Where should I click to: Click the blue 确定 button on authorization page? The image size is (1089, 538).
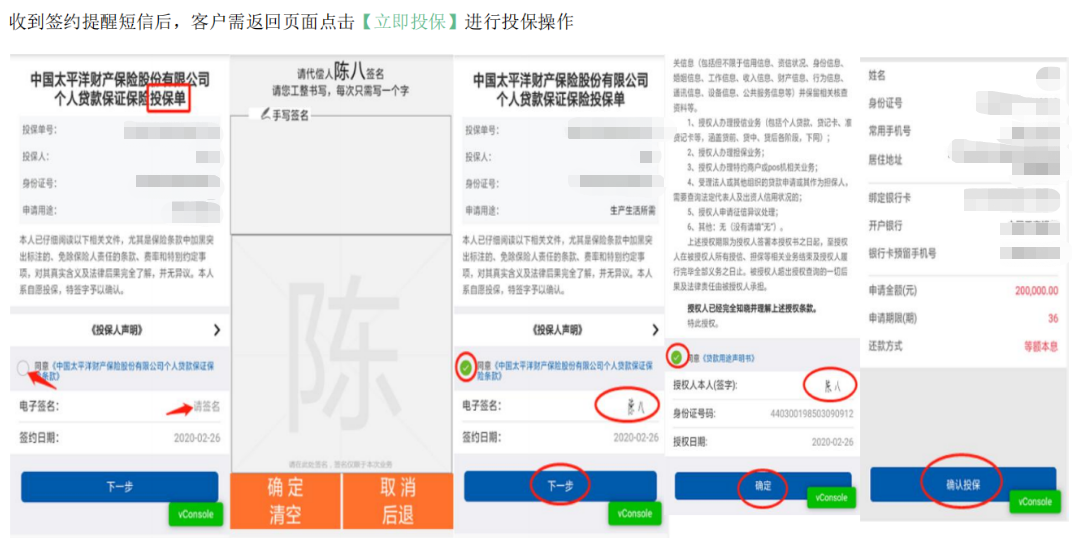[763, 486]
